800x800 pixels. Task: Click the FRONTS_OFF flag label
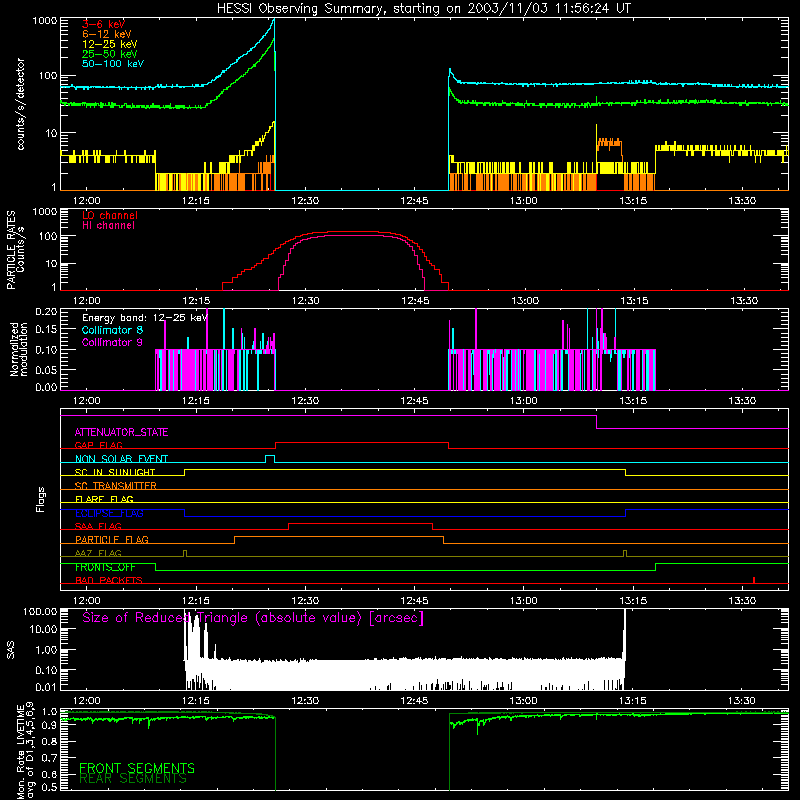click(x=105, y=567)
